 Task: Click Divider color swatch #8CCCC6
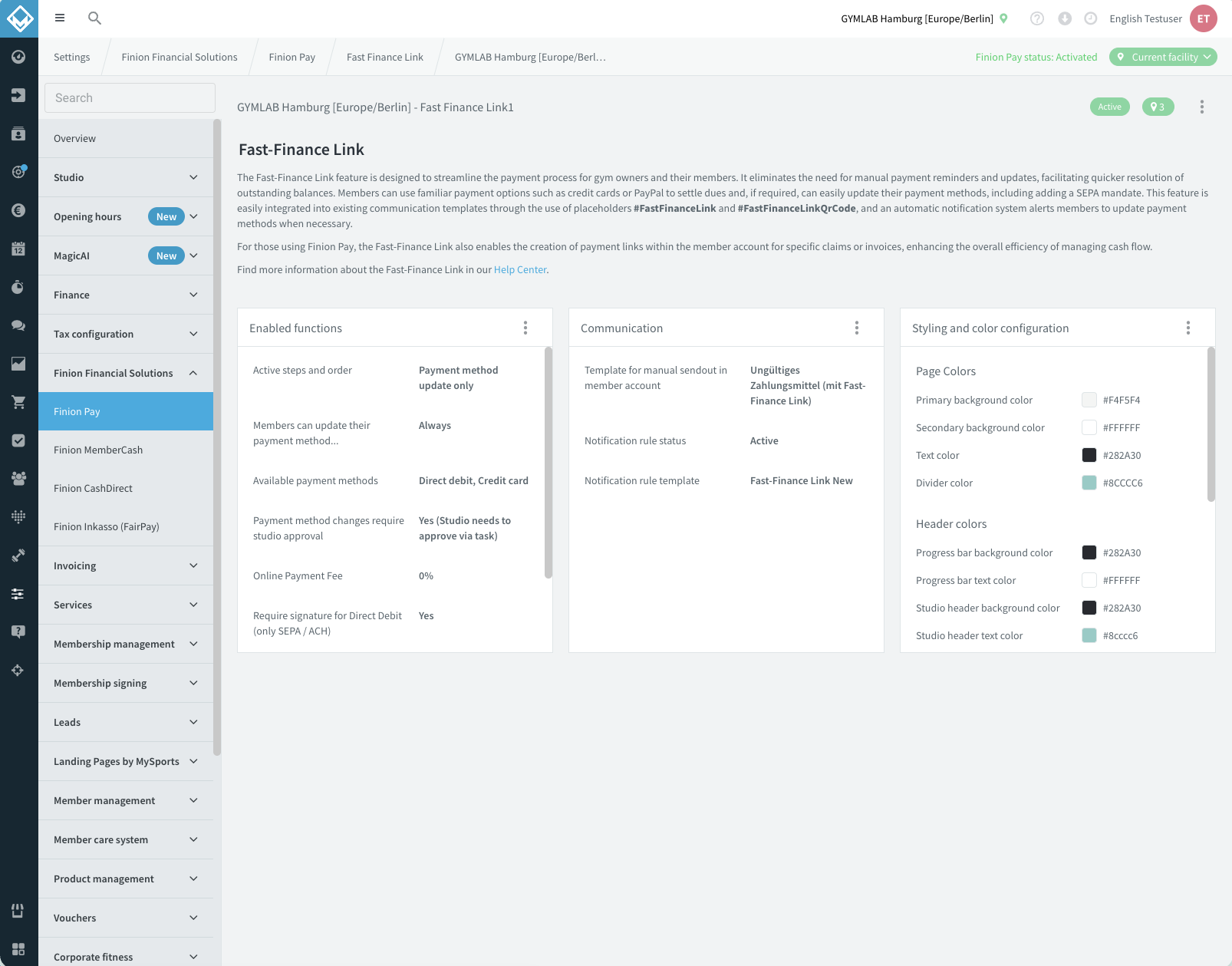[1089, 483]
